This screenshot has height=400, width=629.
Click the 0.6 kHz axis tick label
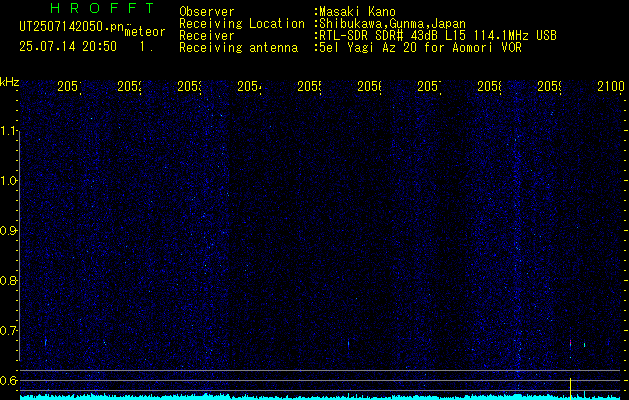8,380
